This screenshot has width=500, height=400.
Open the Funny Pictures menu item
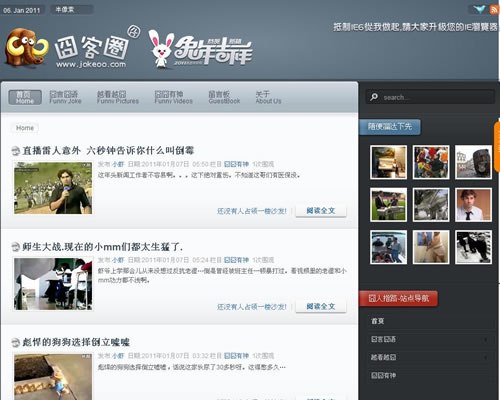pos(118,97)
